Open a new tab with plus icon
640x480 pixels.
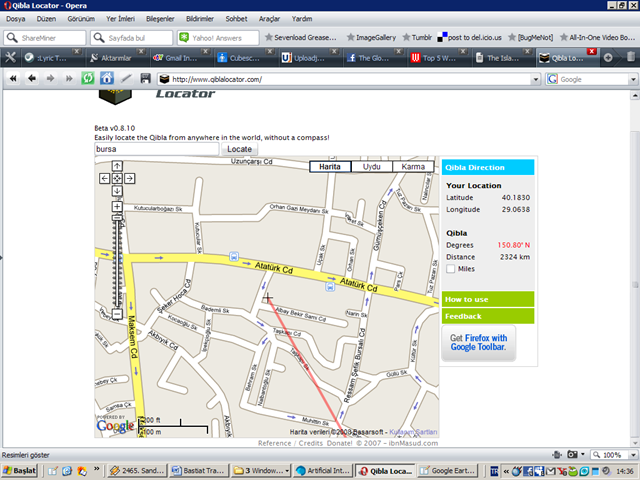(x=608, y=58)
